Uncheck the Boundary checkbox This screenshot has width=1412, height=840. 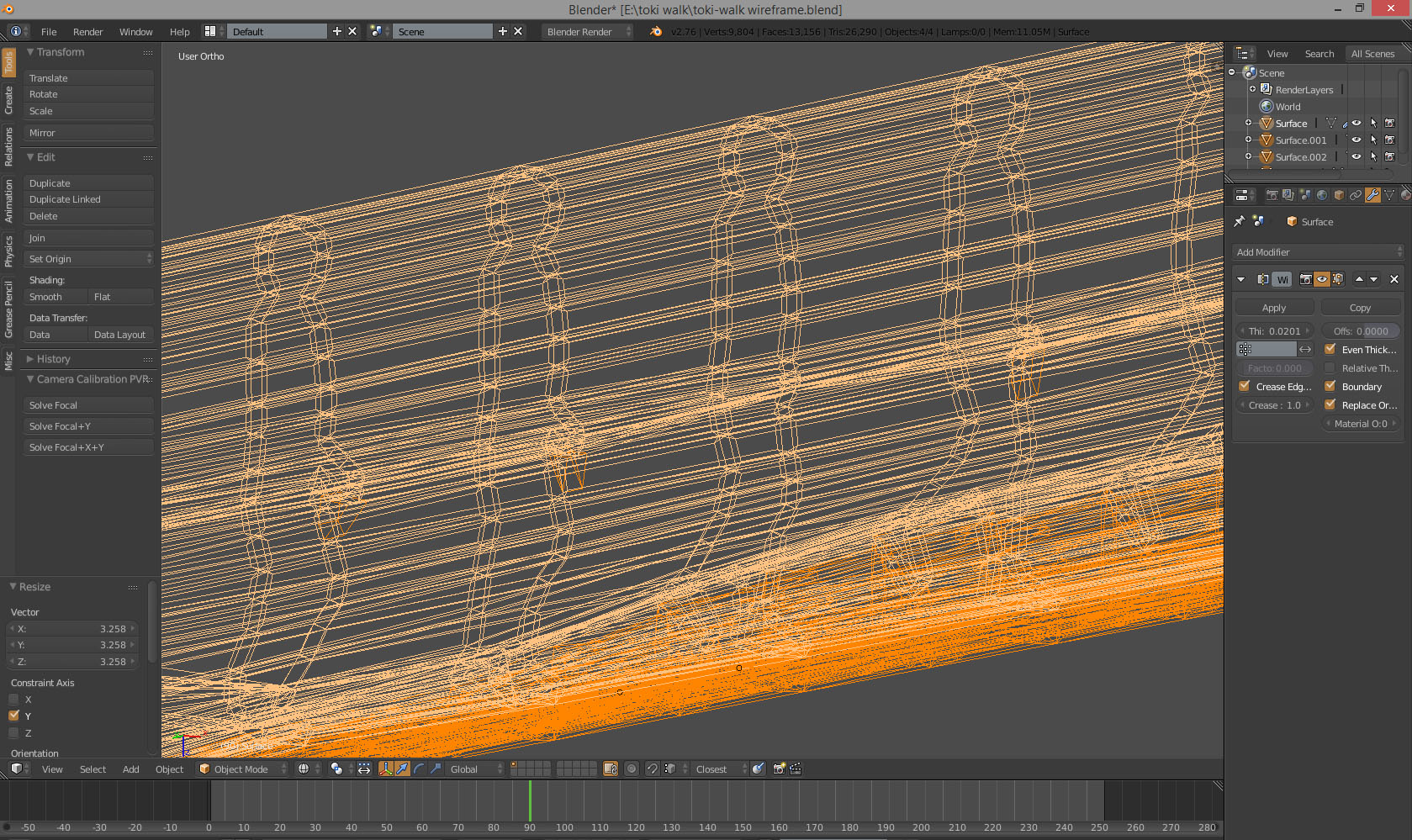click(1330, 386)
